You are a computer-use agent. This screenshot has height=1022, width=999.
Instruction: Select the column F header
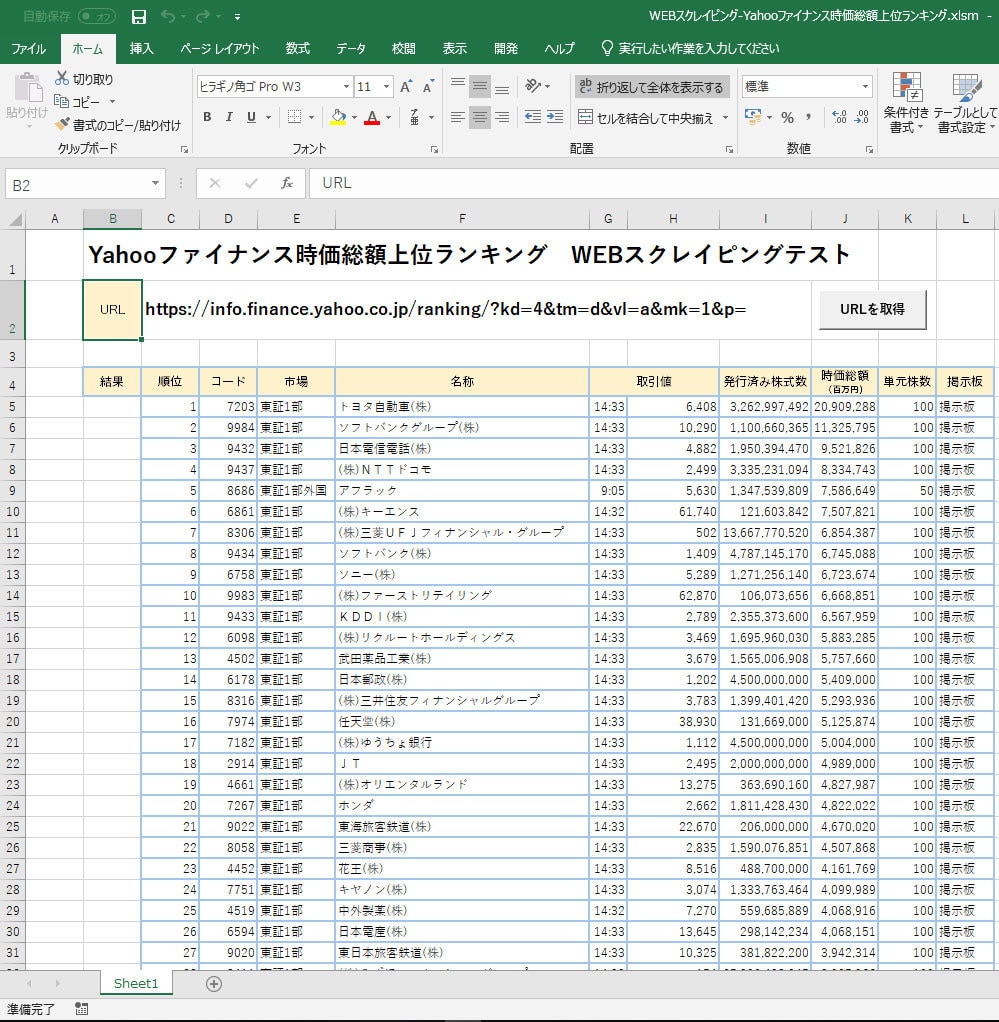[462, 219]
